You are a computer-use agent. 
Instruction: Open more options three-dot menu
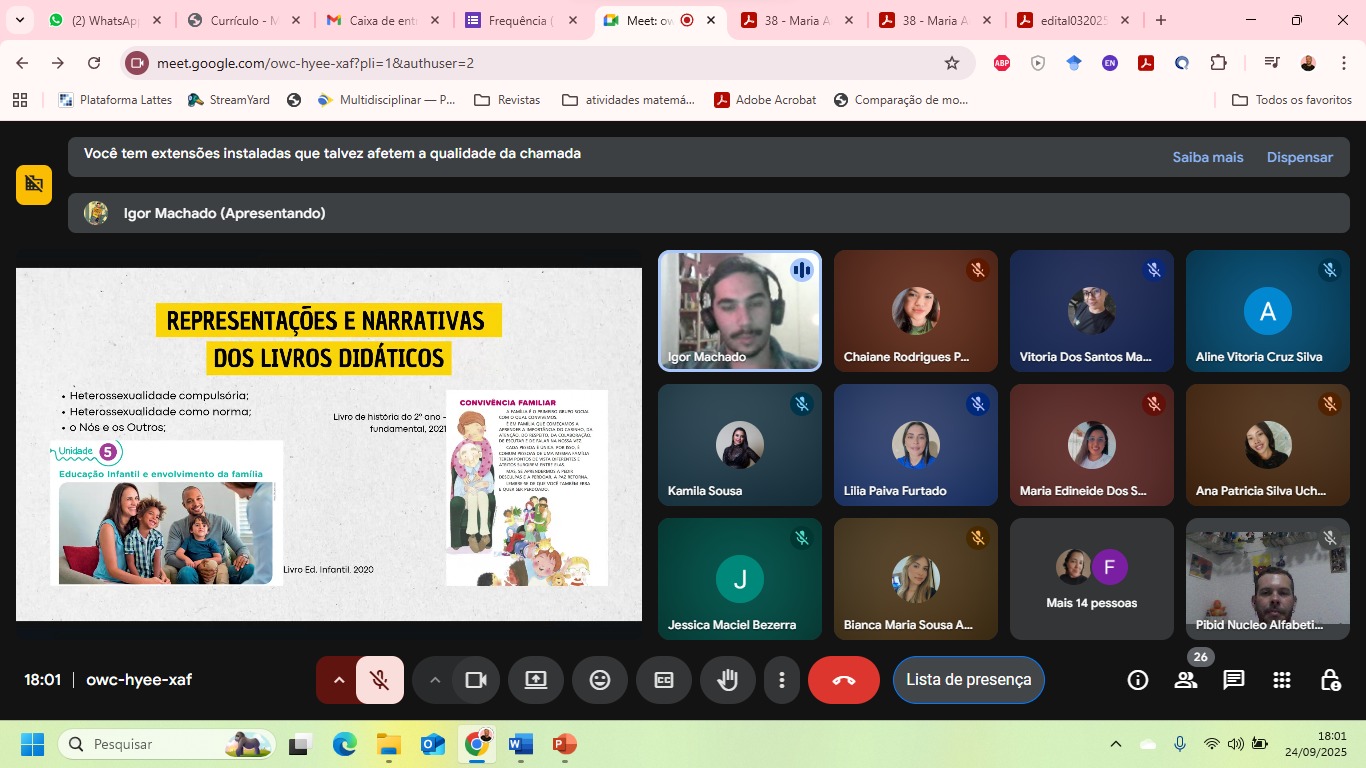781,680
